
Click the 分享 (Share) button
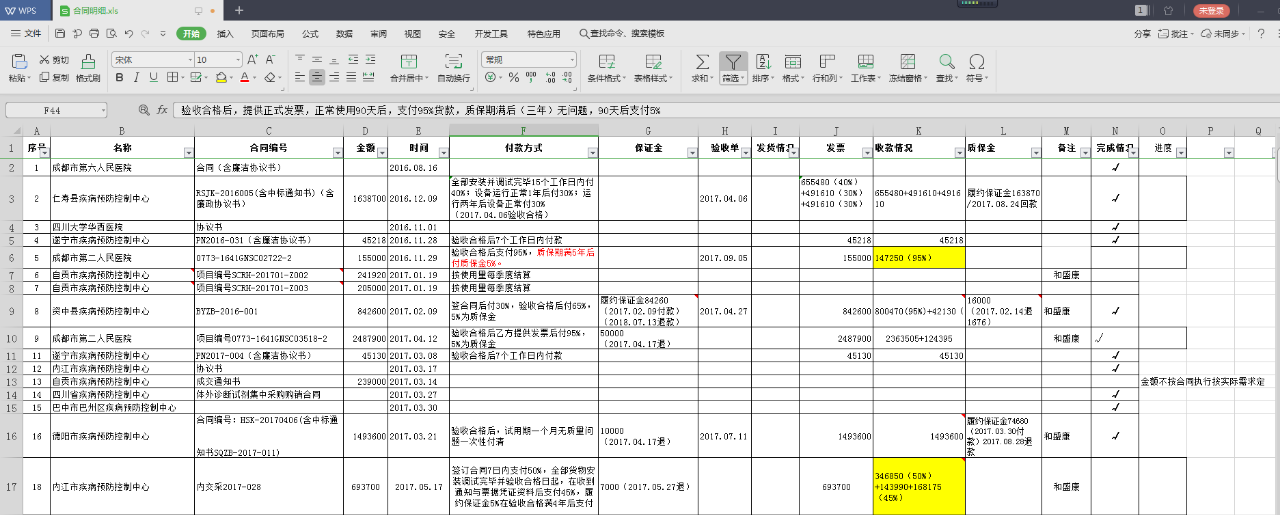1142,34
